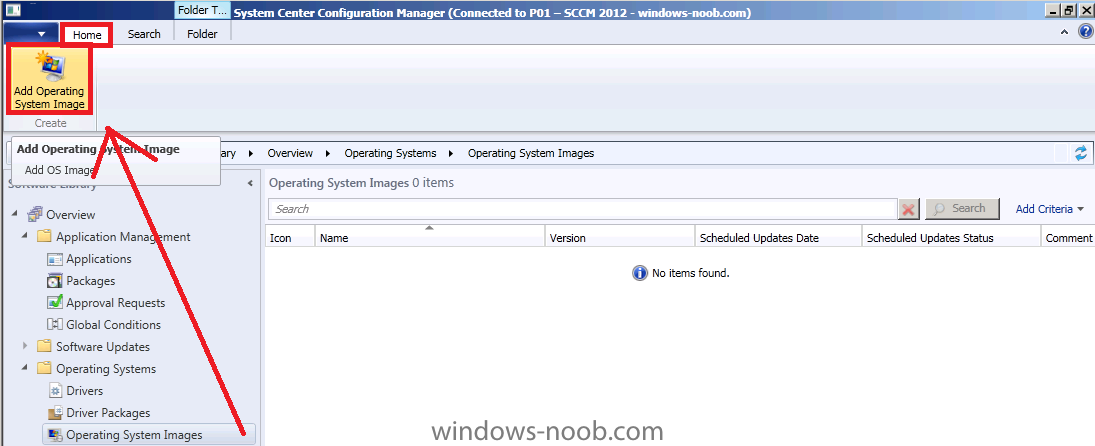Viewport: 1095px width, 446px height.
Task: Click the Folder Tools contextual tab header
Action: (x=202, y=10)
